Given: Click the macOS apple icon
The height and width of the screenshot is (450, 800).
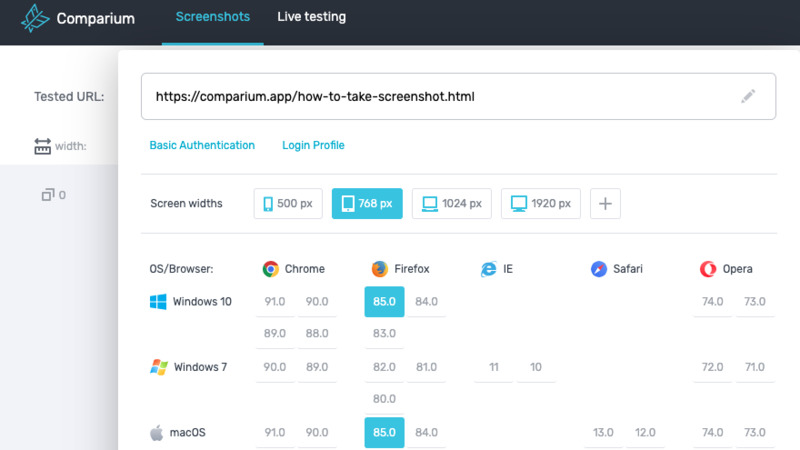Looking at the screenshot, I should click(x=157, y=433).
